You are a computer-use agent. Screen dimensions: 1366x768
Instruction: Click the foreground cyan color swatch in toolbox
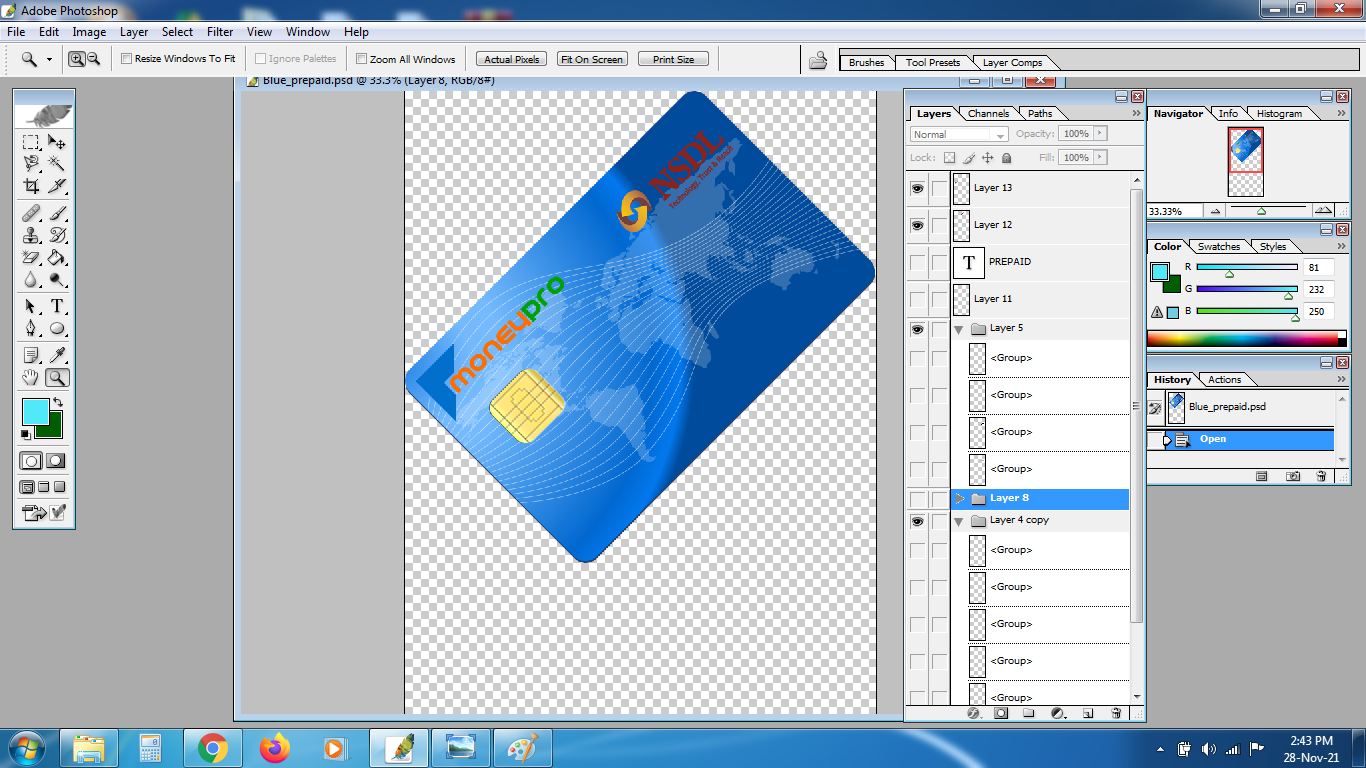pos(34,411)
